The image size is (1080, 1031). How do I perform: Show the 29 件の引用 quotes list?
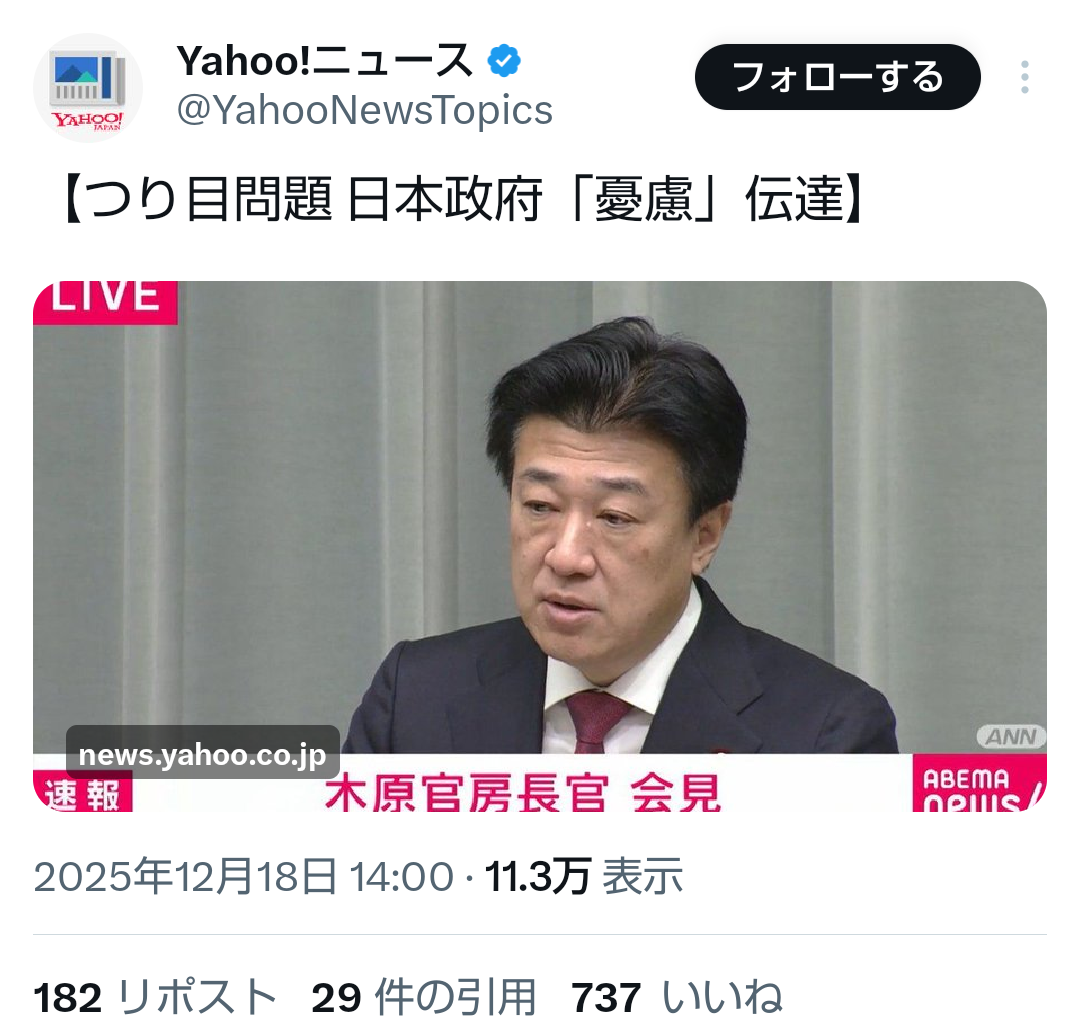[x=424, y=997]
